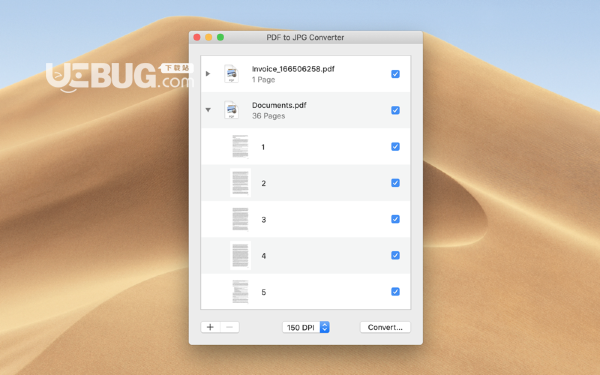
Task: Select the page 2 thumbnail
Action: pos(240,183)
